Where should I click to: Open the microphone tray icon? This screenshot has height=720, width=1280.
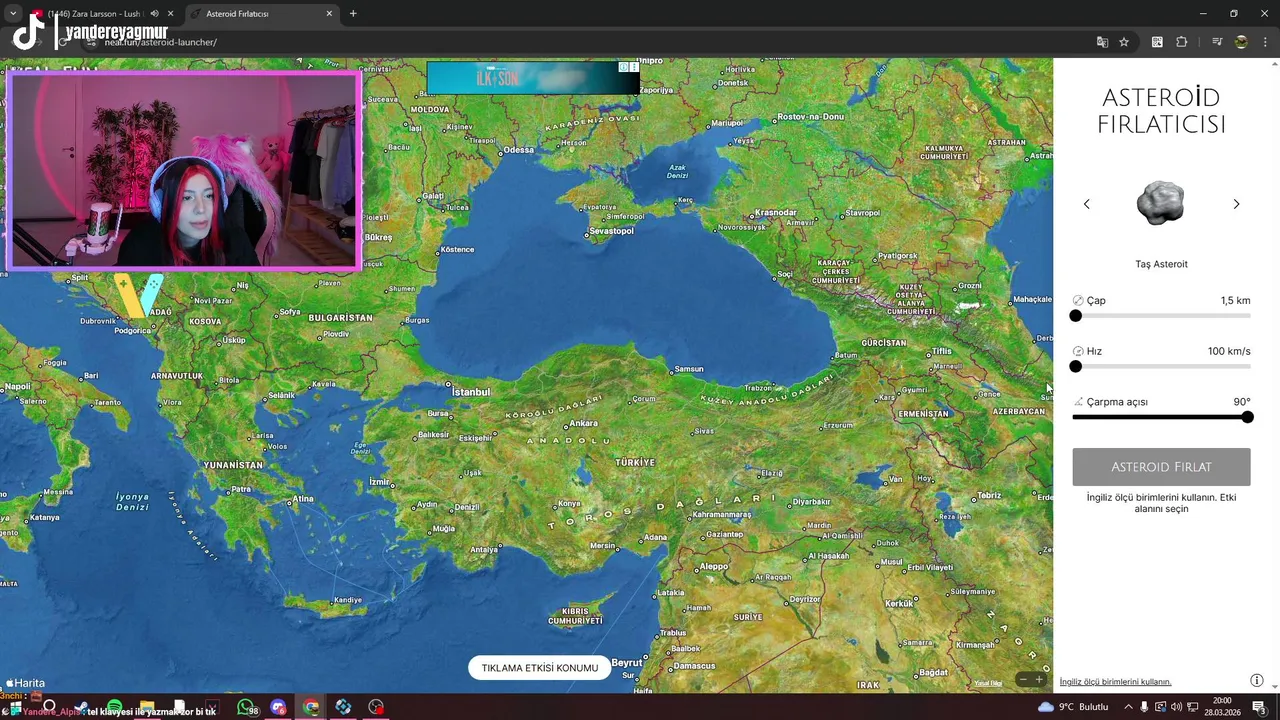click(1145, 707)
